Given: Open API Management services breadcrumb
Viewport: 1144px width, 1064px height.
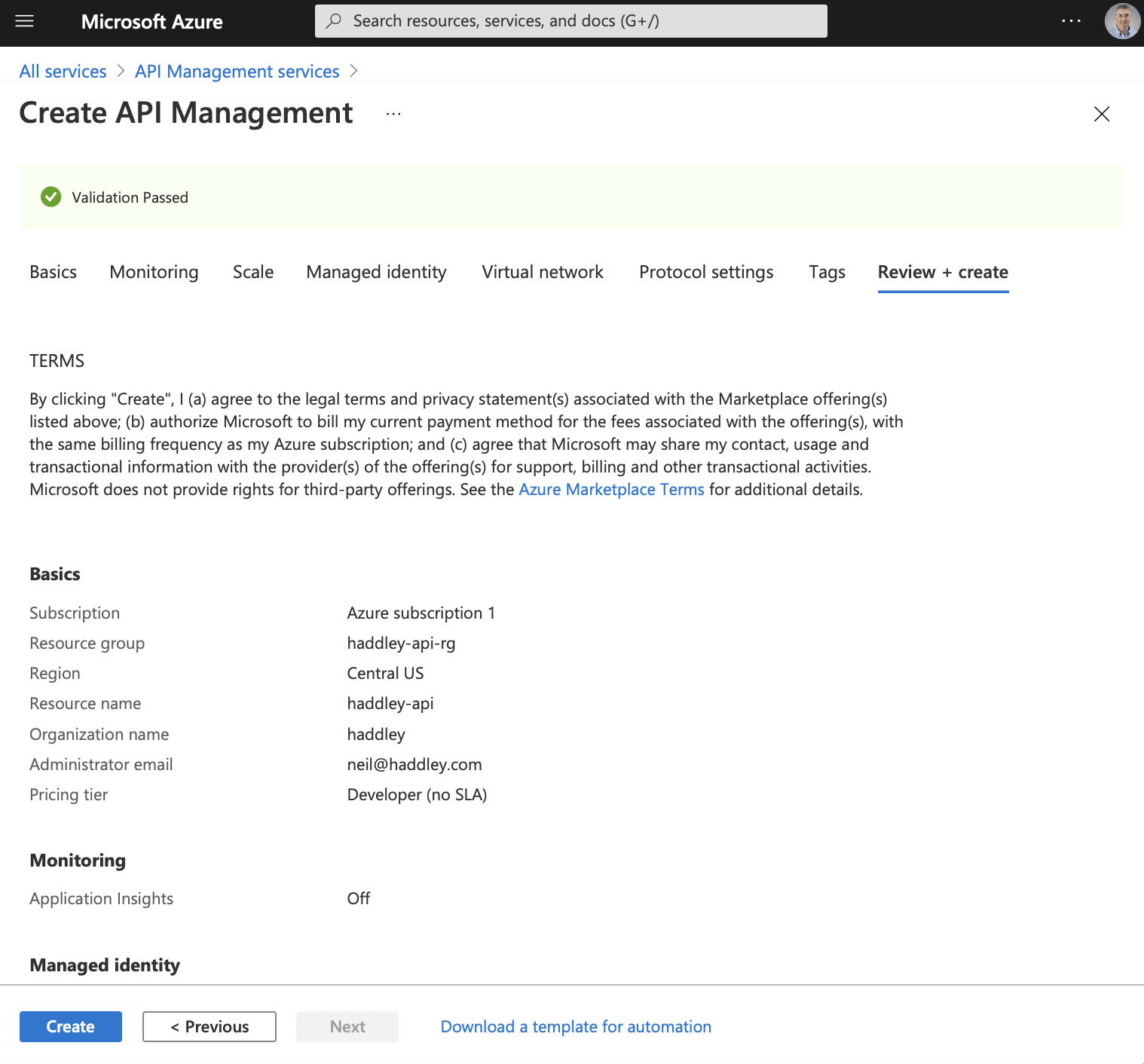Looking at the screenshot, I should click(x=237, y=72).
